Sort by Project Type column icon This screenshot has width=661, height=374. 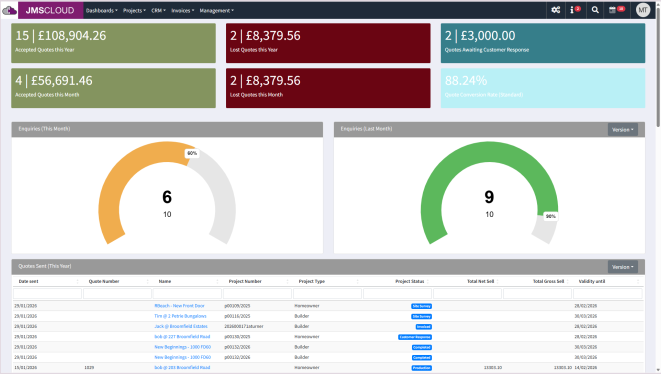point(357,281)
